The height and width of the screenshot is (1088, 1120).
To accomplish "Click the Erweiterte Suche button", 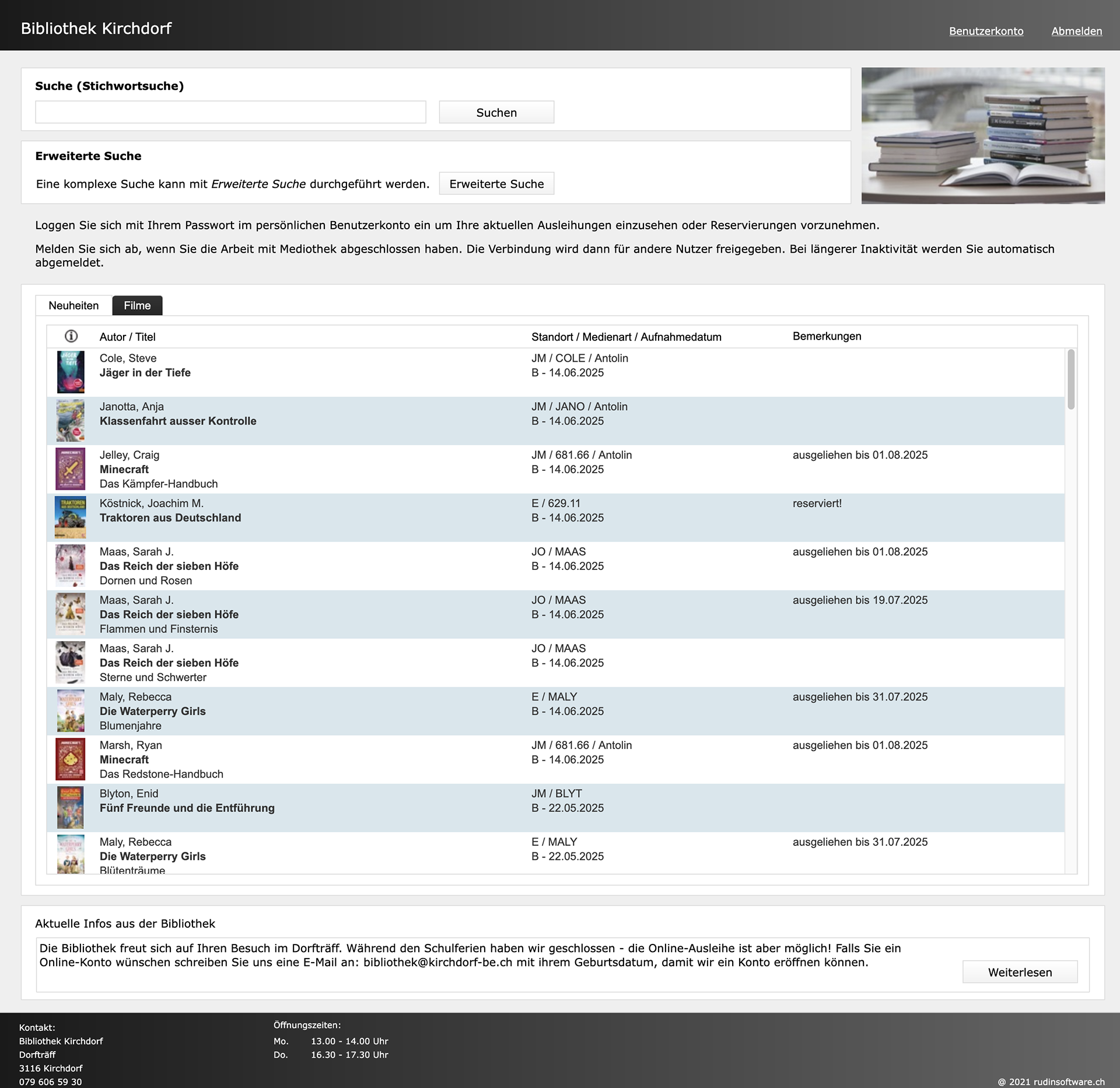I will [496, 184].
